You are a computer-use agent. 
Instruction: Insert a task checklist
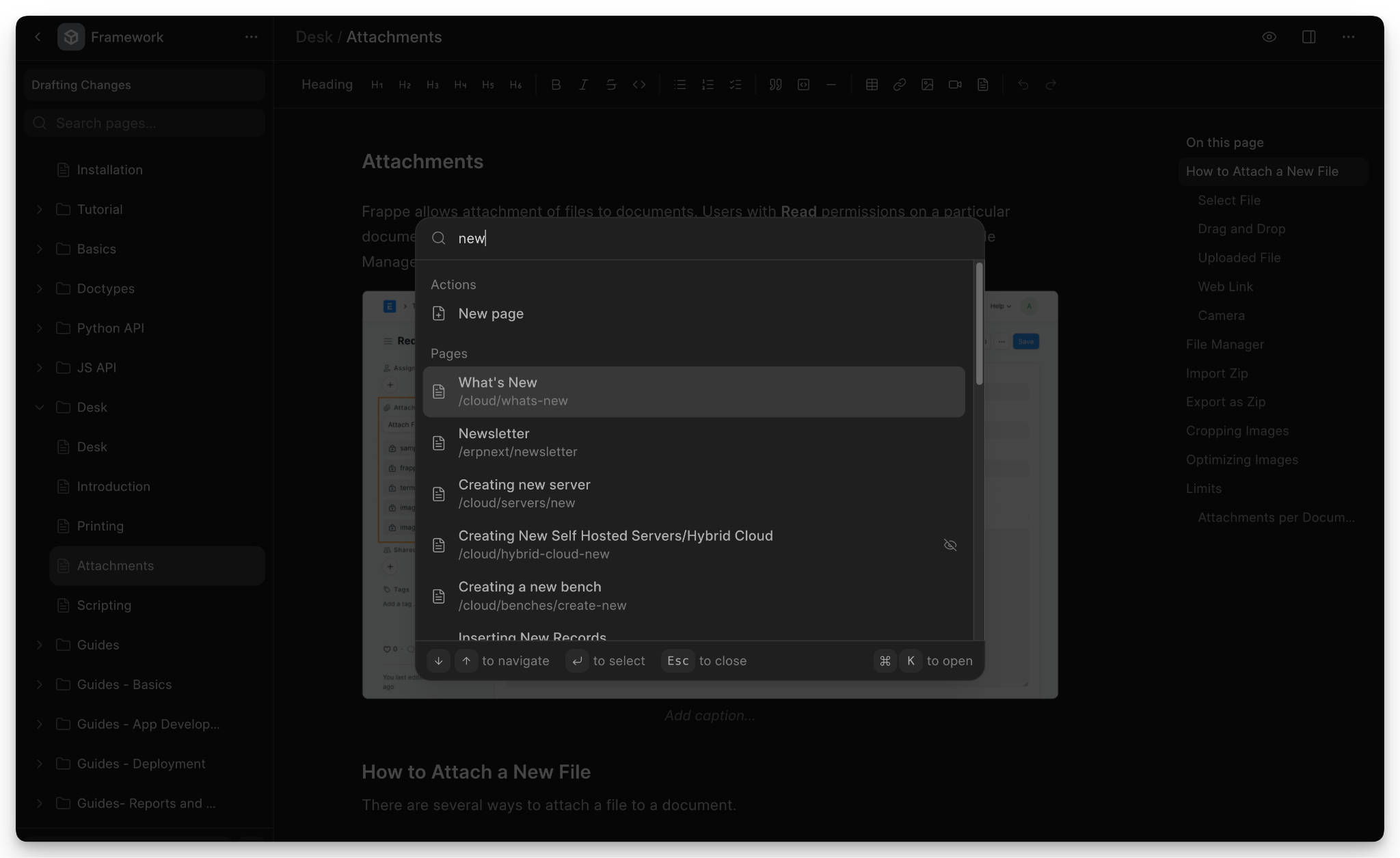[736, 85]
